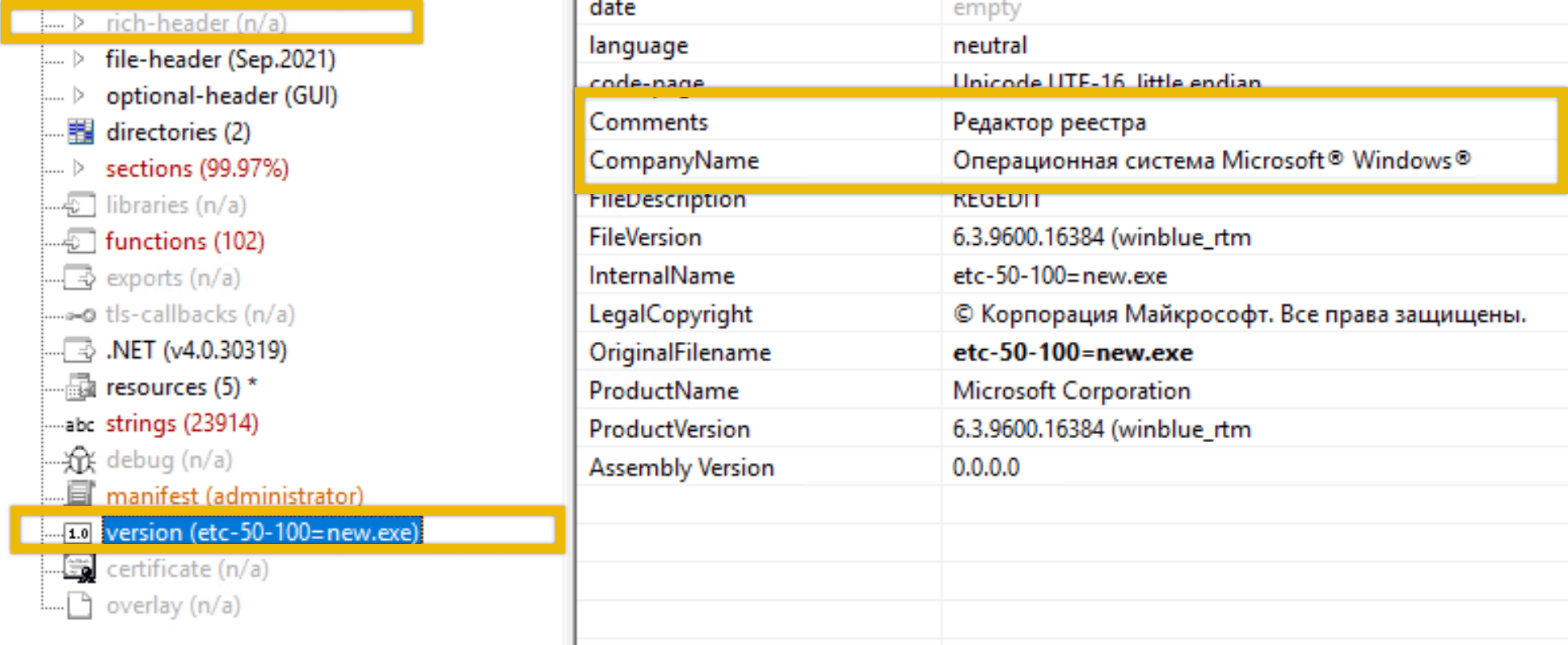Select the .NET (v4.0.30319) tree item

click(196, 351)
